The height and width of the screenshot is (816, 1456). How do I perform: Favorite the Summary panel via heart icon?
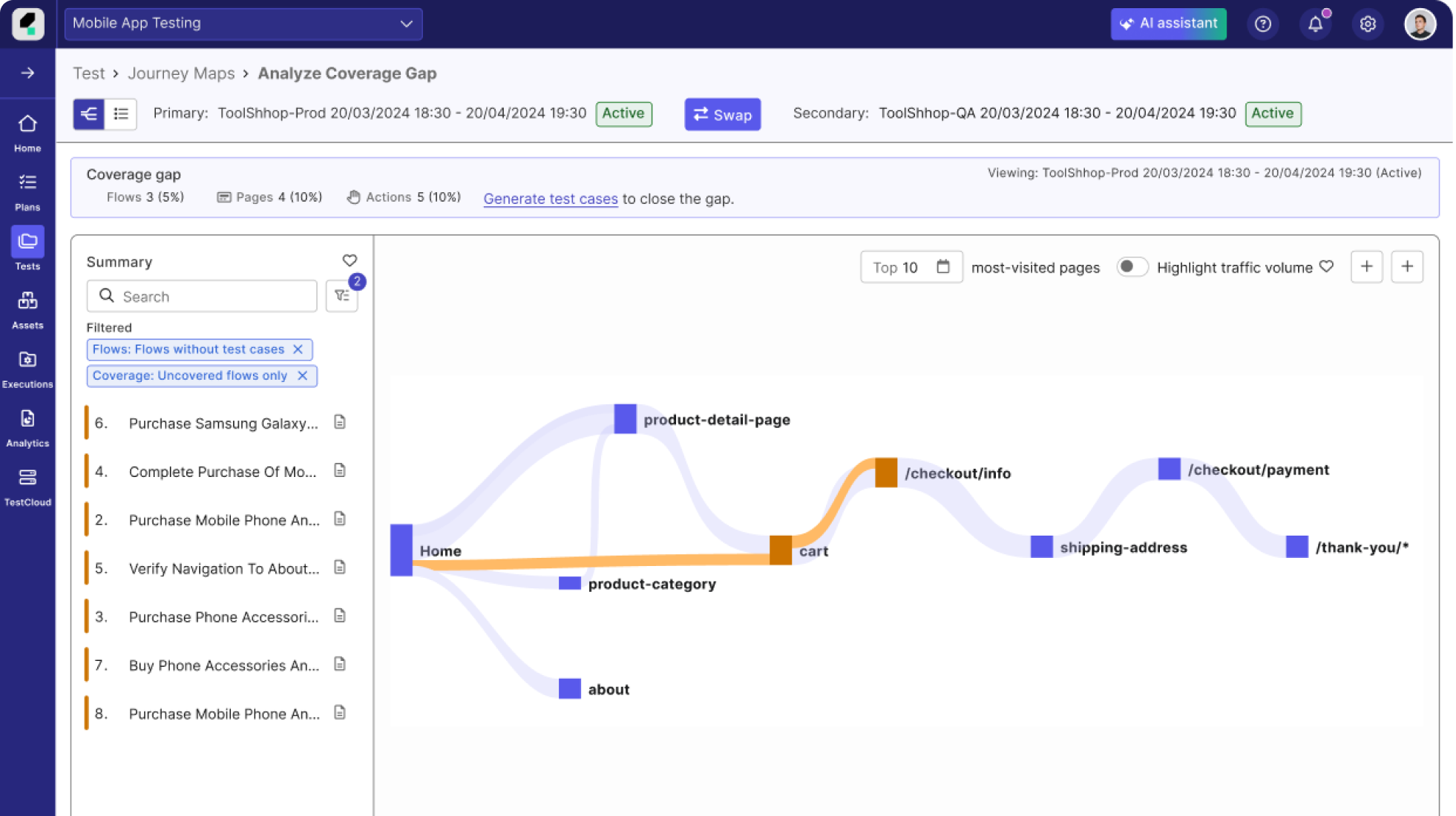click(350, 260)
